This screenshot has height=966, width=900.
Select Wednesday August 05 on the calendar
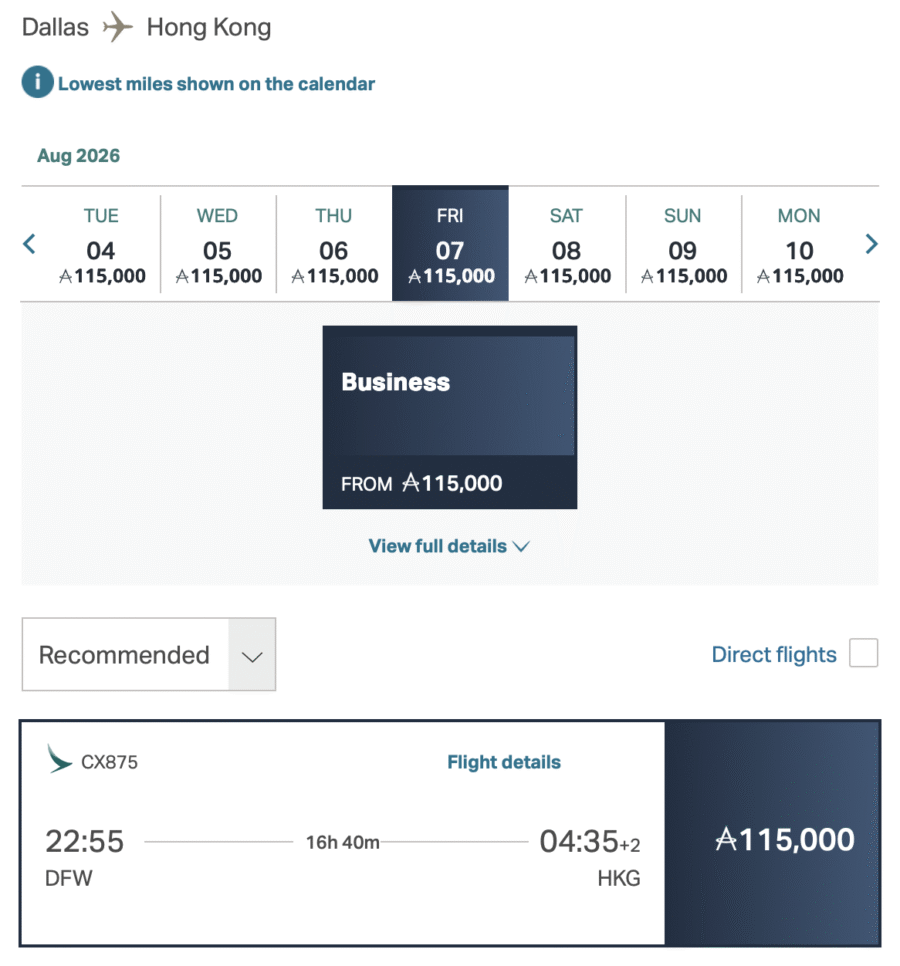pos(217,243)
